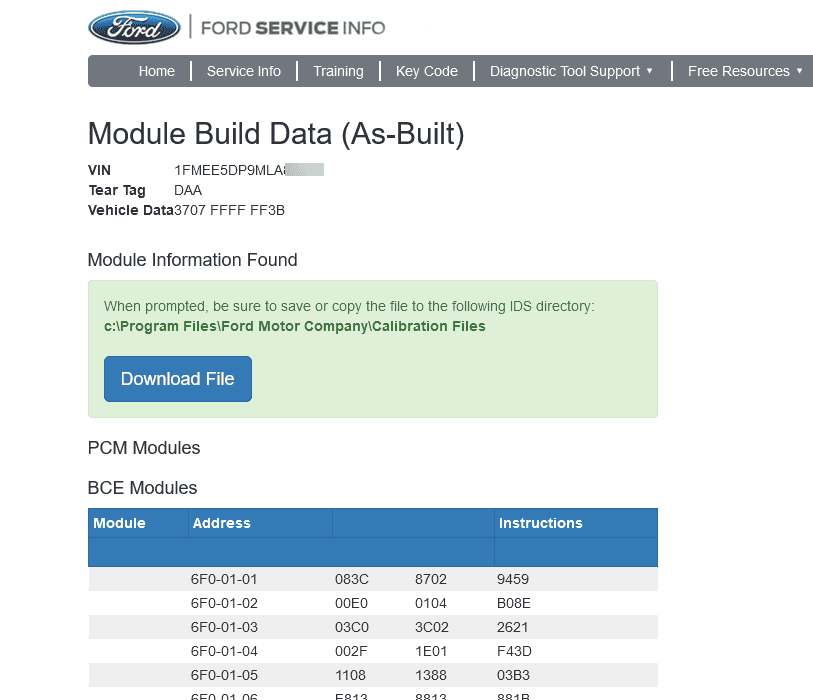Click the VIN number text
Image resolution: width=813 pixels, height=700 pixels.
[248, 170]
